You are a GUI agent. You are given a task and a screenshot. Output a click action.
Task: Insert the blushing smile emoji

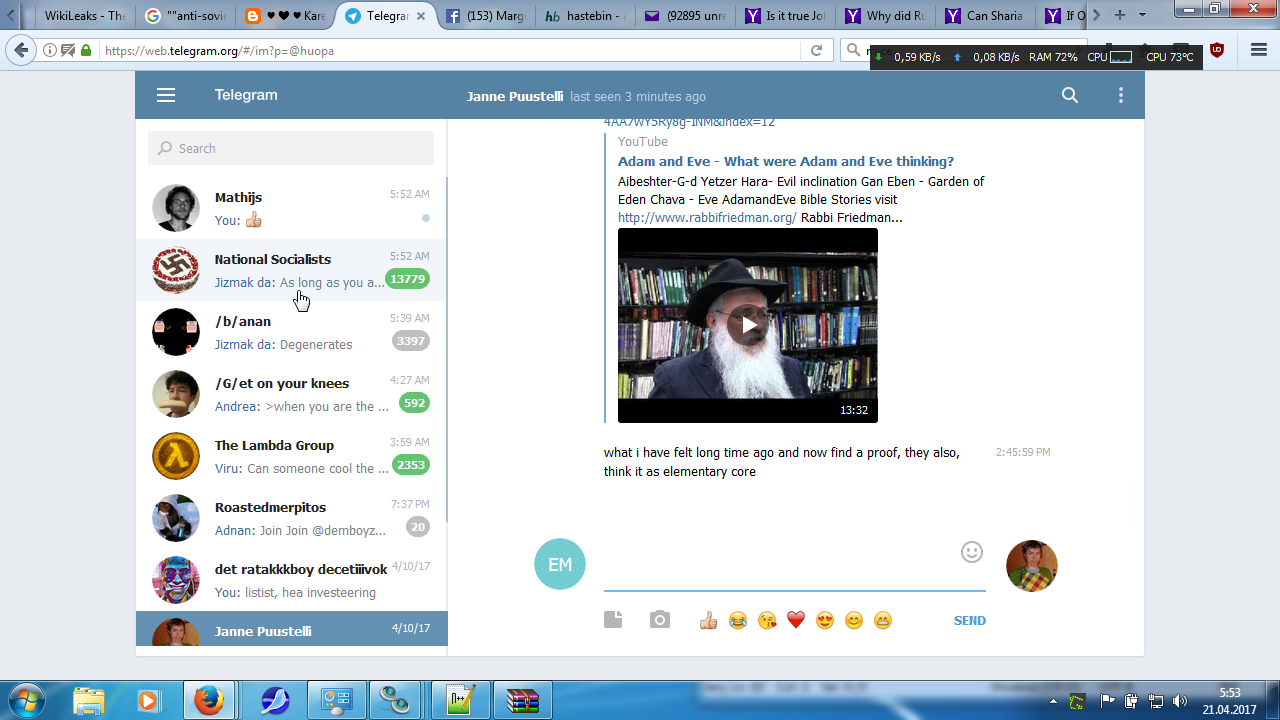pyautogui.click(x=854, y=621)
